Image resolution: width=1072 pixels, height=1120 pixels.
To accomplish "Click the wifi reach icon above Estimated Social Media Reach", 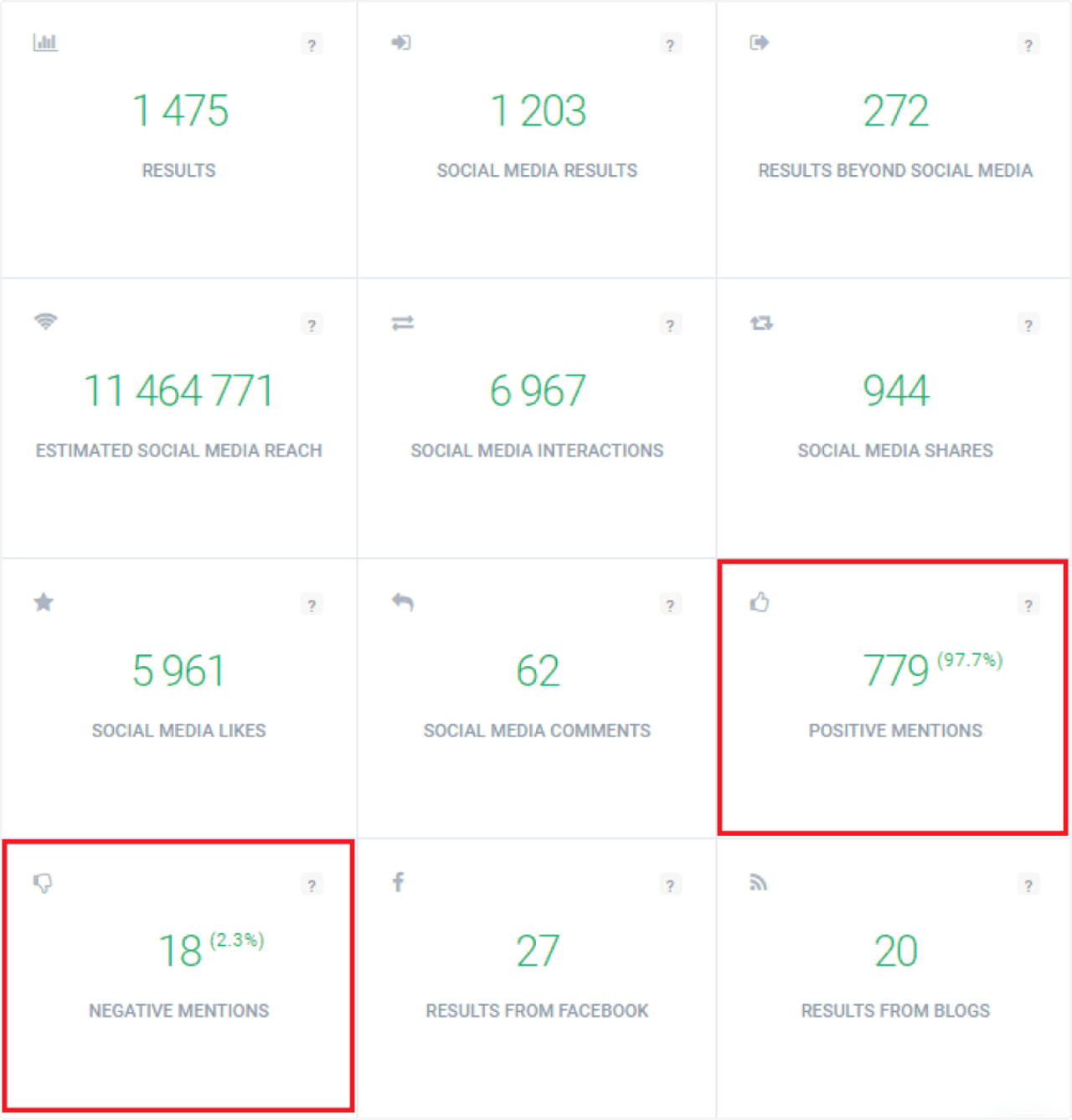I will [45, 321].
